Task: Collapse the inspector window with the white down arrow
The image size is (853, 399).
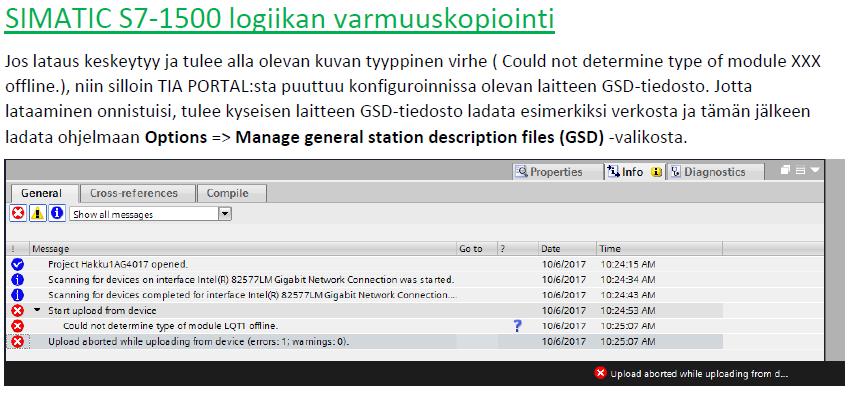Action: 814,170
